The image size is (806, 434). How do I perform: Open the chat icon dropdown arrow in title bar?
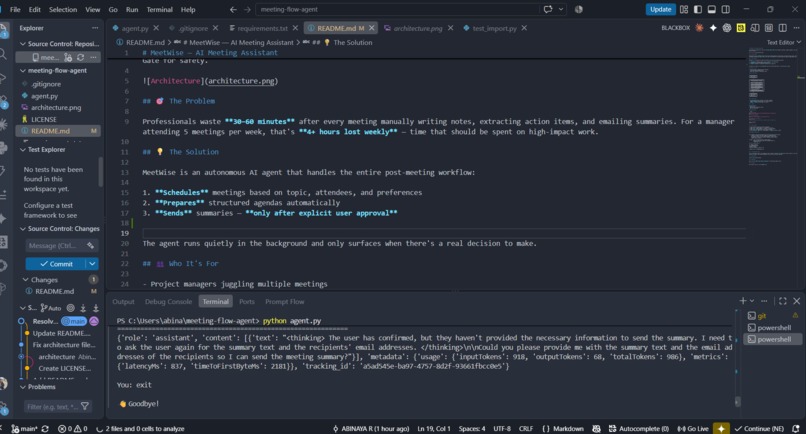(561, 9)
